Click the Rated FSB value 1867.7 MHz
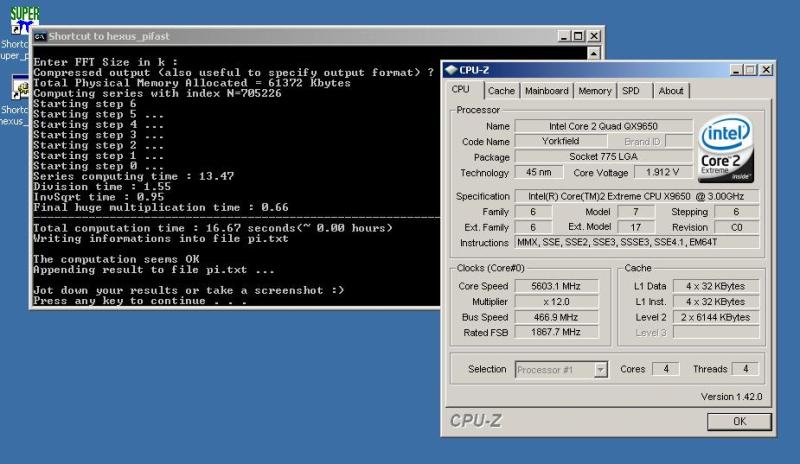 (556, 332)
